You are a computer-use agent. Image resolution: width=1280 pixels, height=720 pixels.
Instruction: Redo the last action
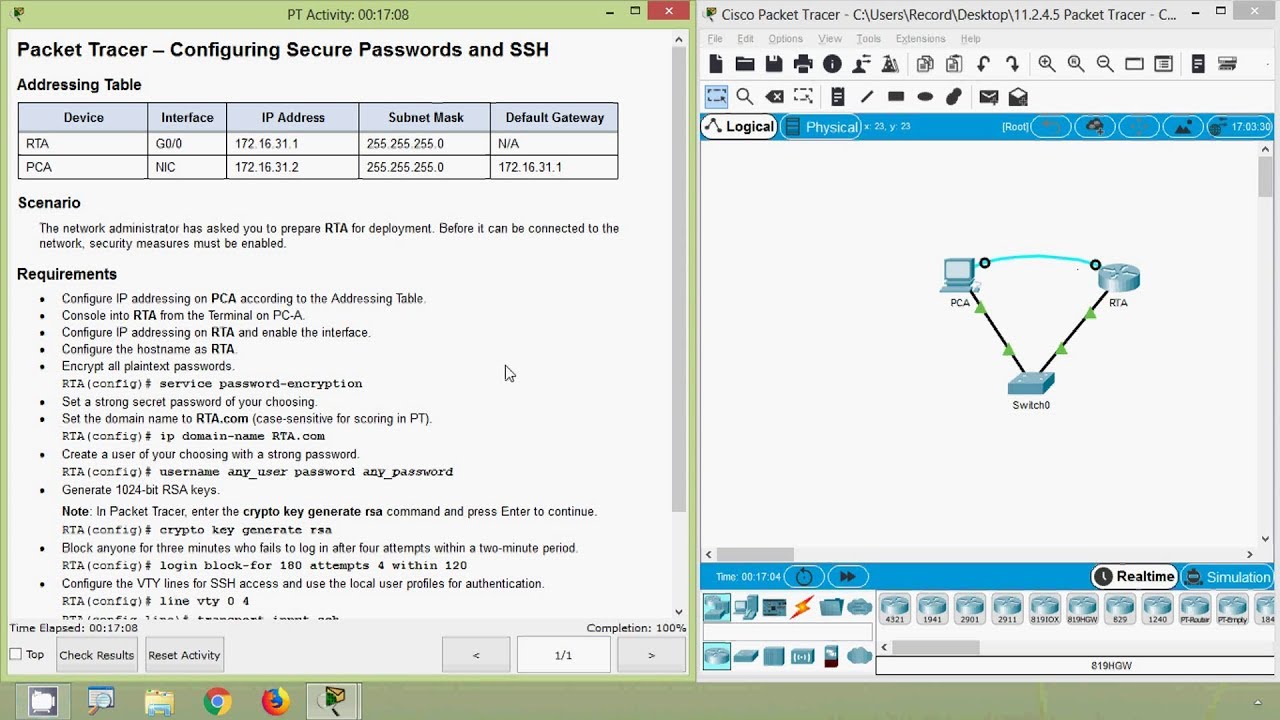click(1013, 64)
